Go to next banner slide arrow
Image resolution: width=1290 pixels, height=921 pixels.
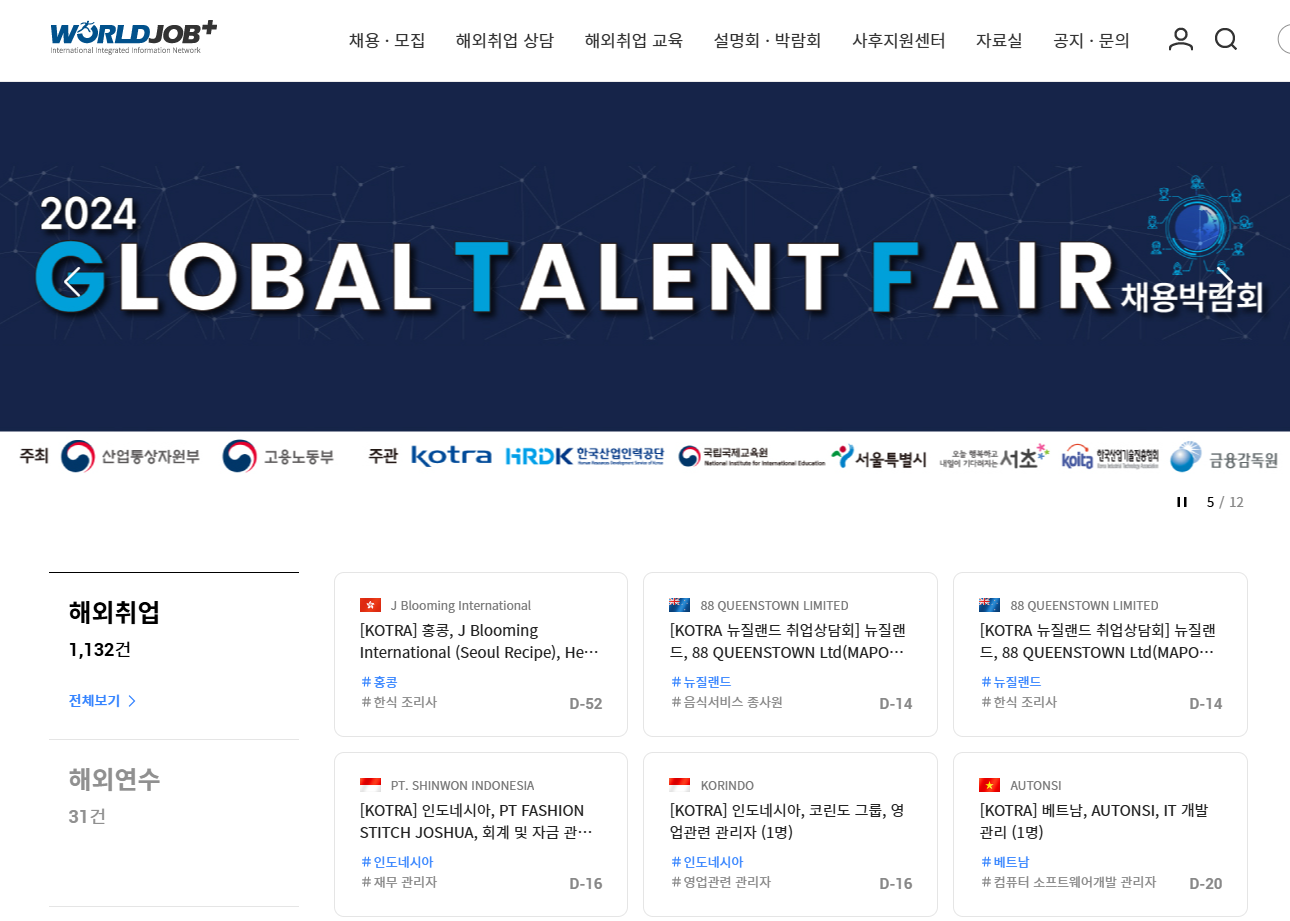tap(1224, 282)
